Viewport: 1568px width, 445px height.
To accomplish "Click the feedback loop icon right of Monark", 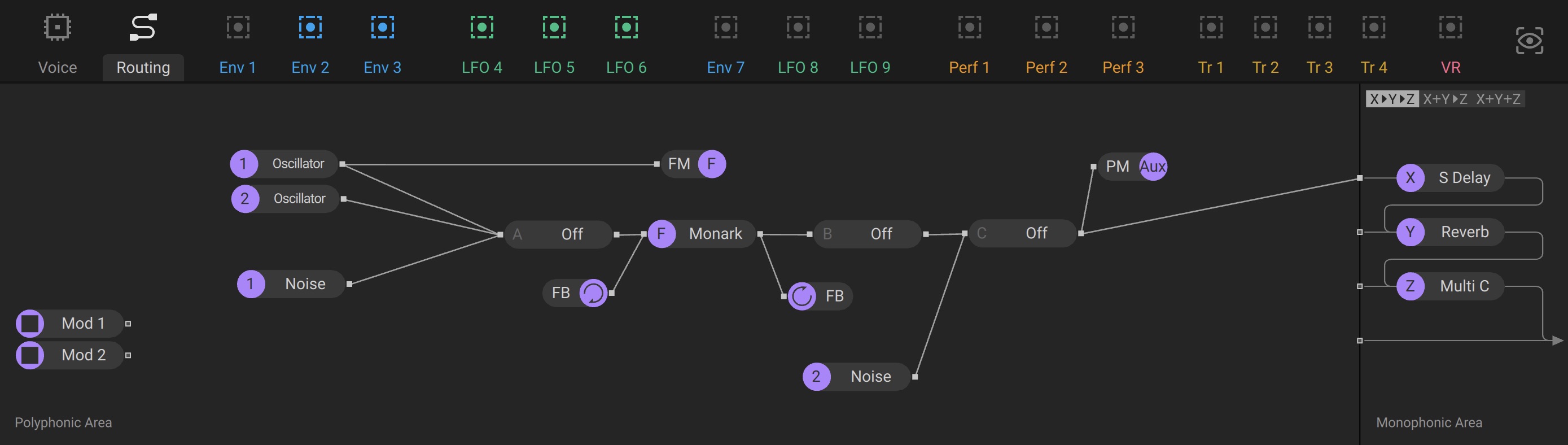I will (802, 296).
